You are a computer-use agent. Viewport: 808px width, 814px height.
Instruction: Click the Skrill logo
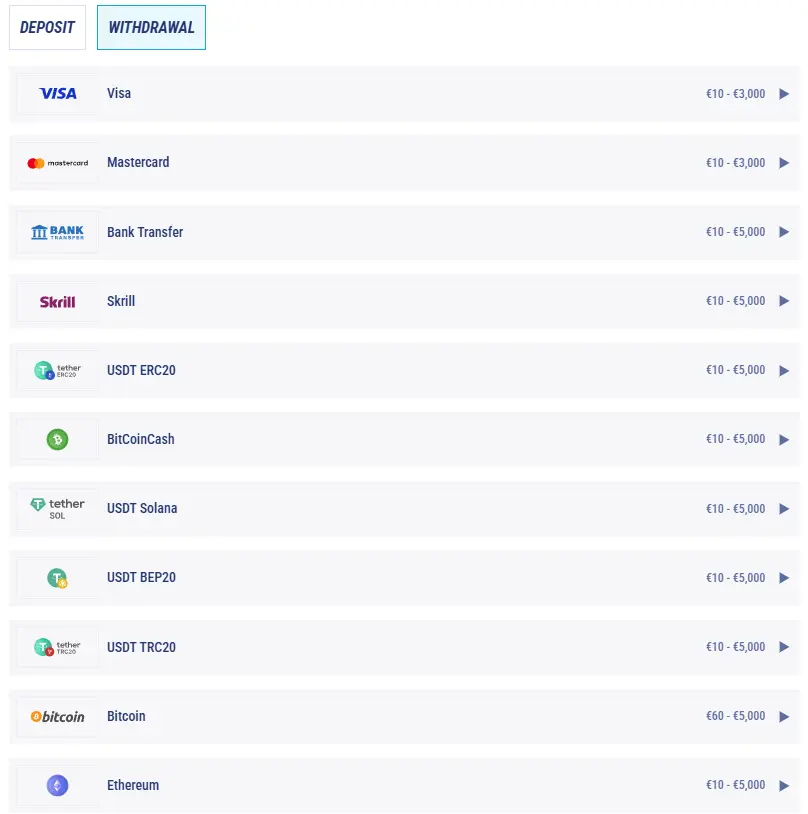click(58, 301)
